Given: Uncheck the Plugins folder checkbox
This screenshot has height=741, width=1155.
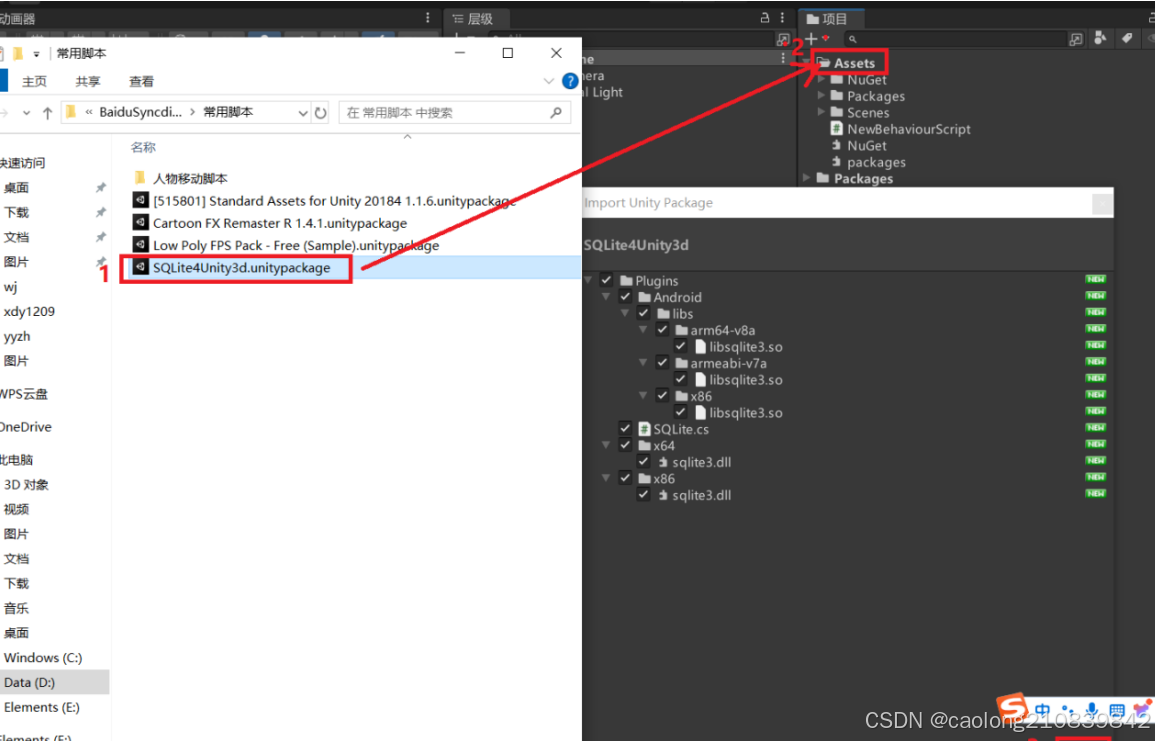Looking at the screenshot, I should [606, 280].
